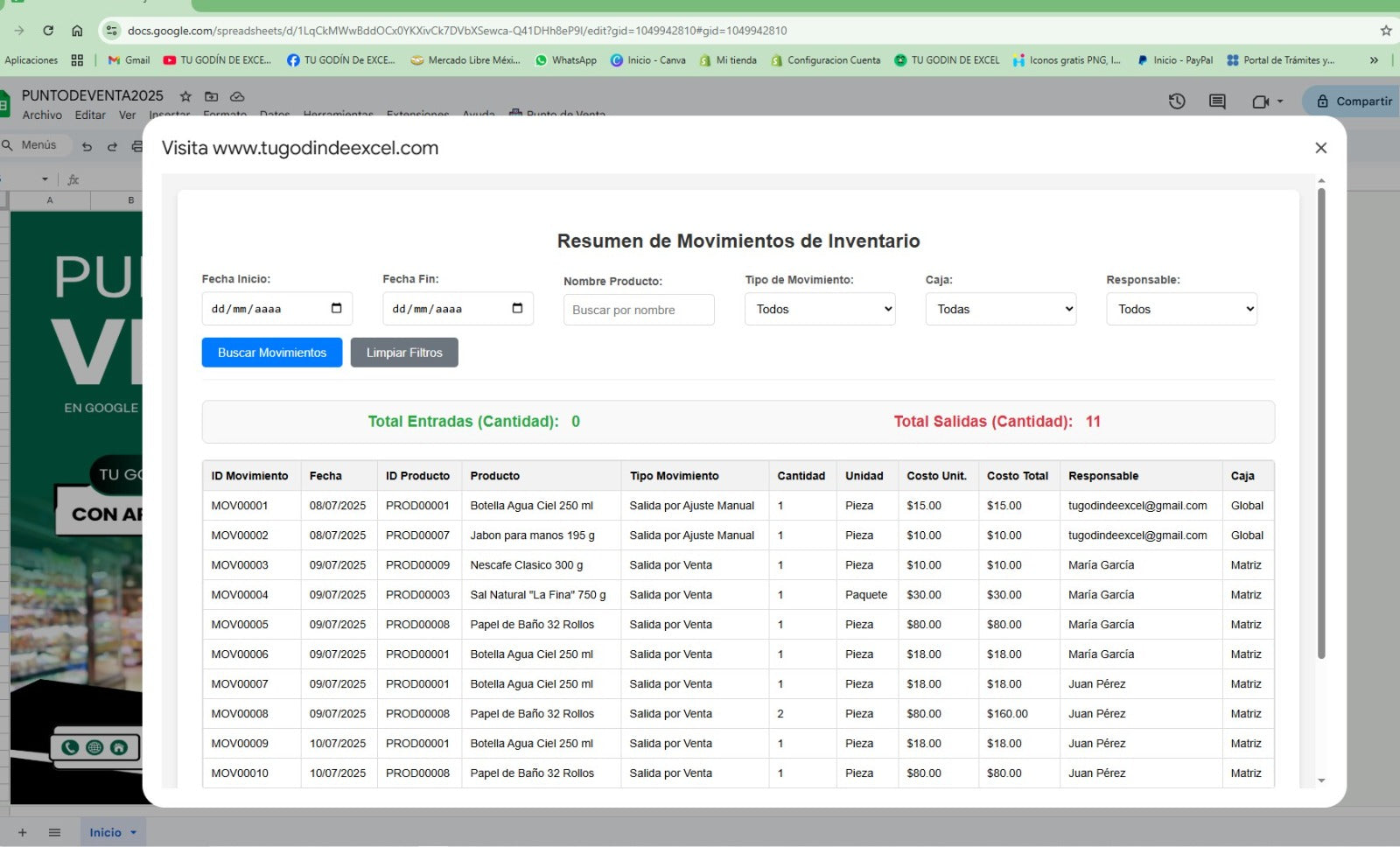This screenshot has height=847, width=1400.
Task: Open the Gmail bookmark
Action: [x=129, y=60]
